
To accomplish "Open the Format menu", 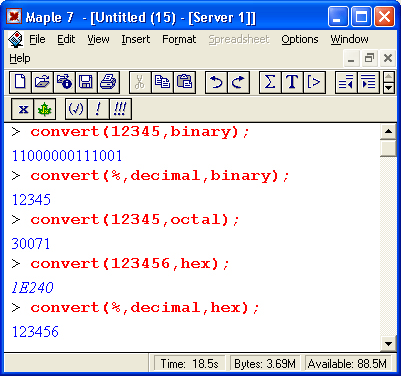I will 179,39.
